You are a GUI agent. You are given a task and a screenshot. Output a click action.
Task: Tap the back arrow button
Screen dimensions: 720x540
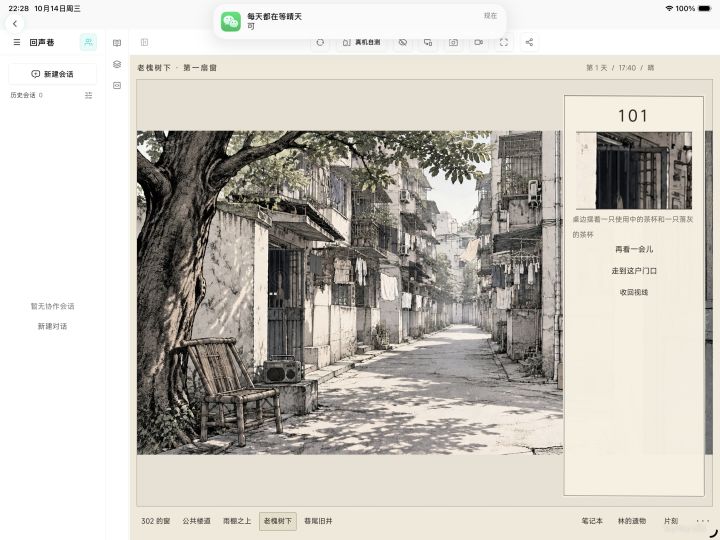pos(15,23)
